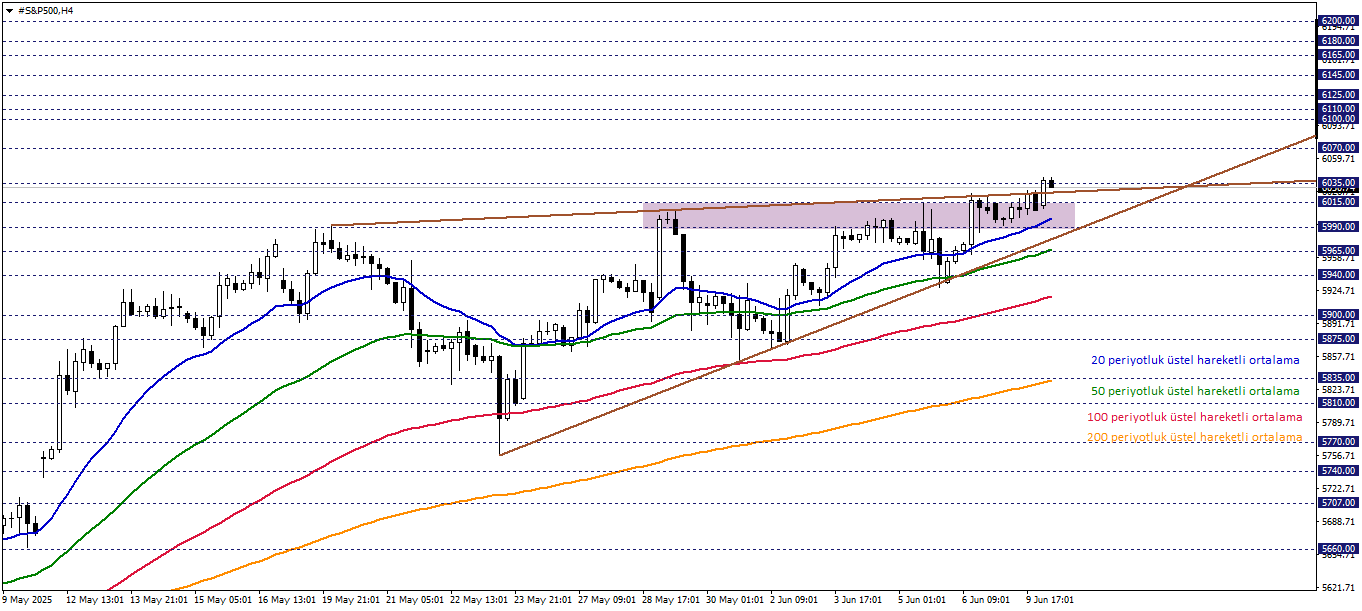Click the 23 May 21:01 time label
The image size is (1362, 611).
[543, 601]
